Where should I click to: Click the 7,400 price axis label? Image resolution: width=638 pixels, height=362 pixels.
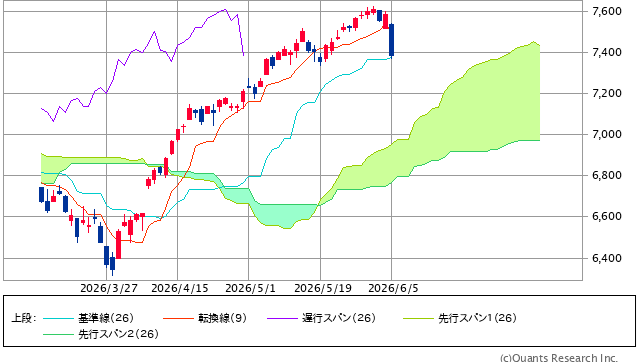607,52
